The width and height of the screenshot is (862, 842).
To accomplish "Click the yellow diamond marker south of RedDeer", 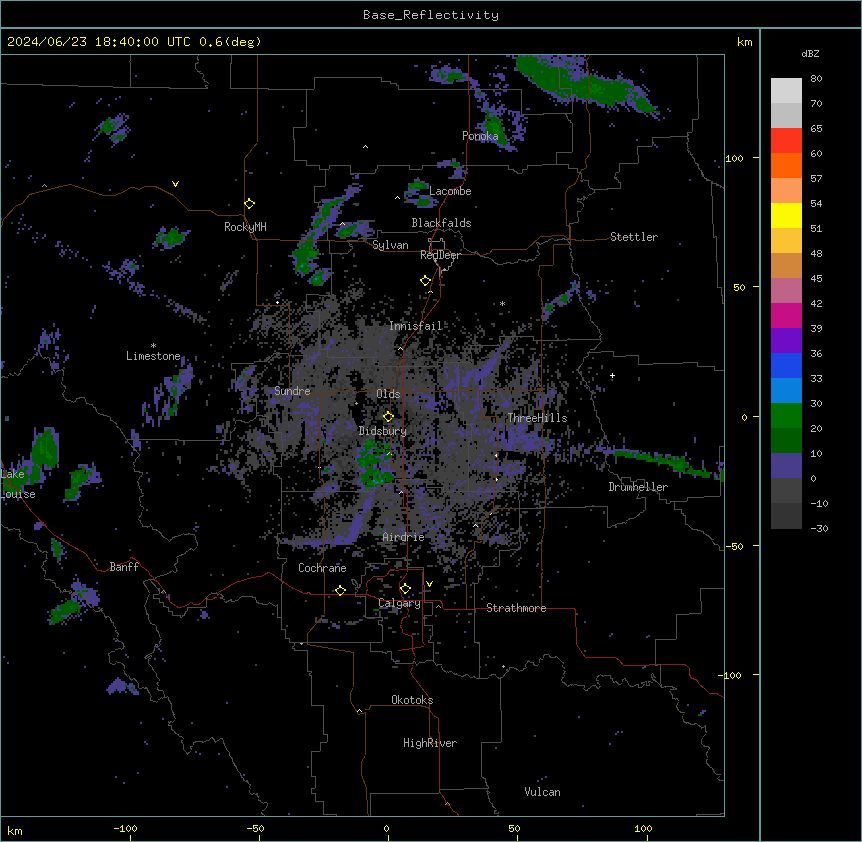I will coord(425,281).
